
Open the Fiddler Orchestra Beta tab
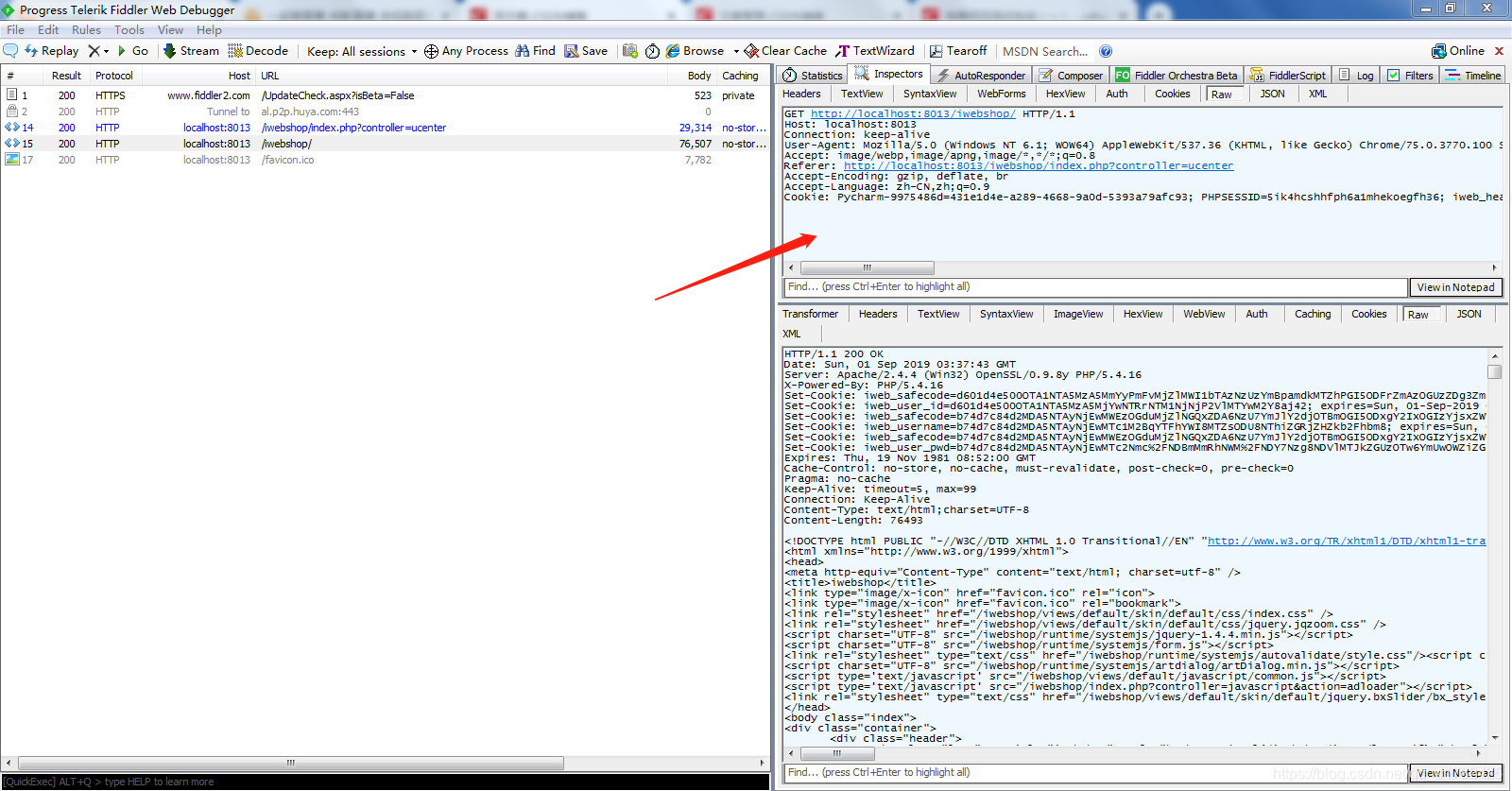tap(1177, 75)
